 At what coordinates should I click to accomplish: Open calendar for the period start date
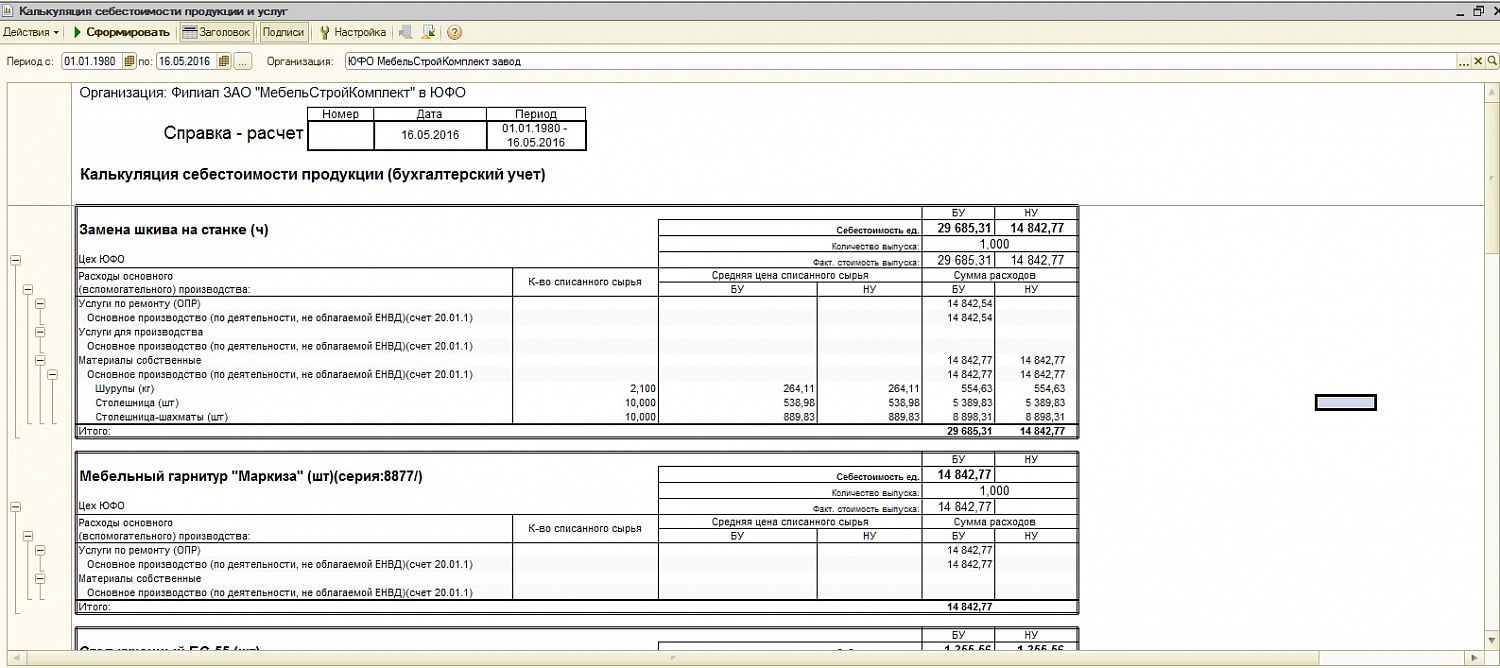click(129, 61)
